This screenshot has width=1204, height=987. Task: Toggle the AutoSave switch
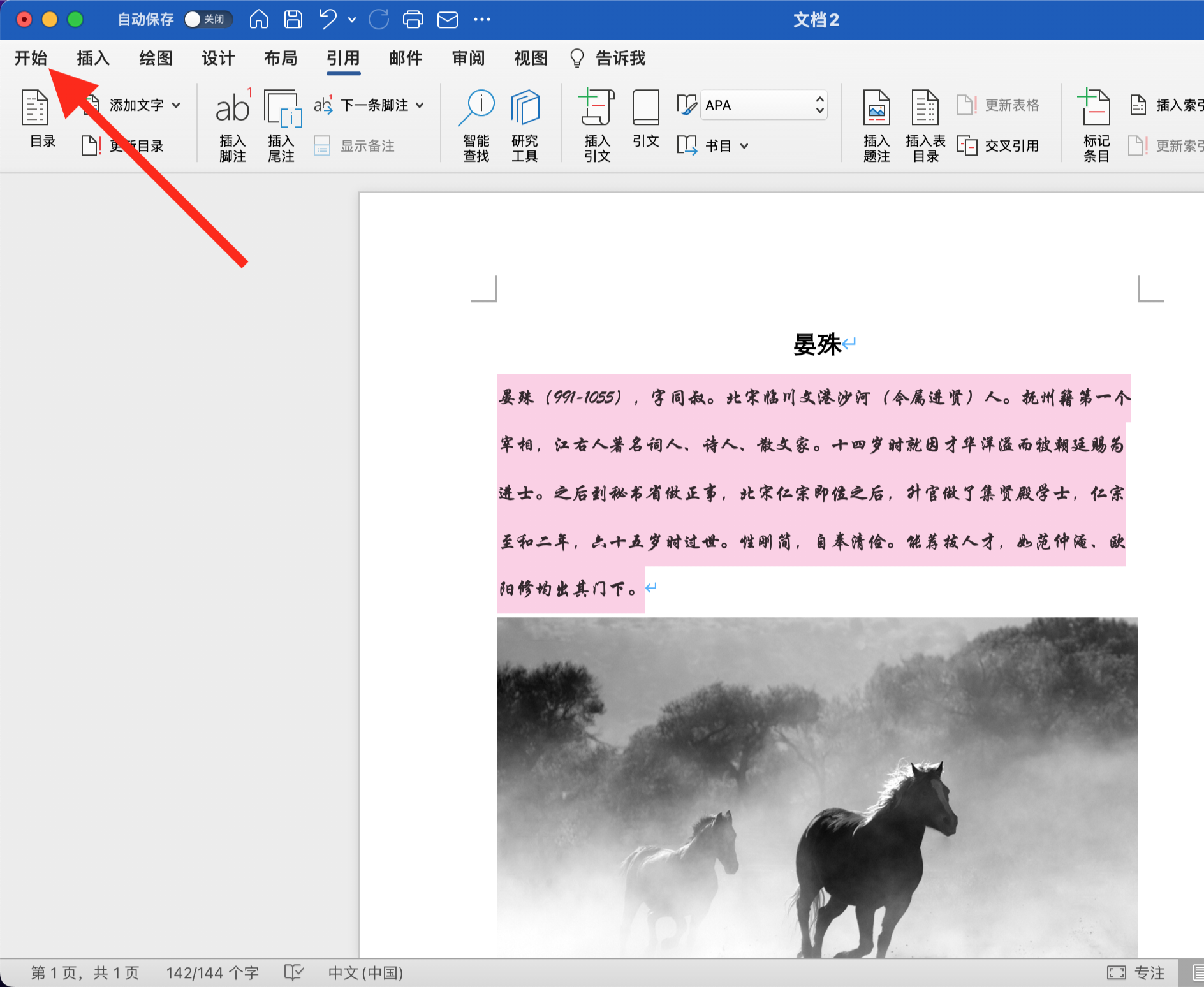point(208,19)
